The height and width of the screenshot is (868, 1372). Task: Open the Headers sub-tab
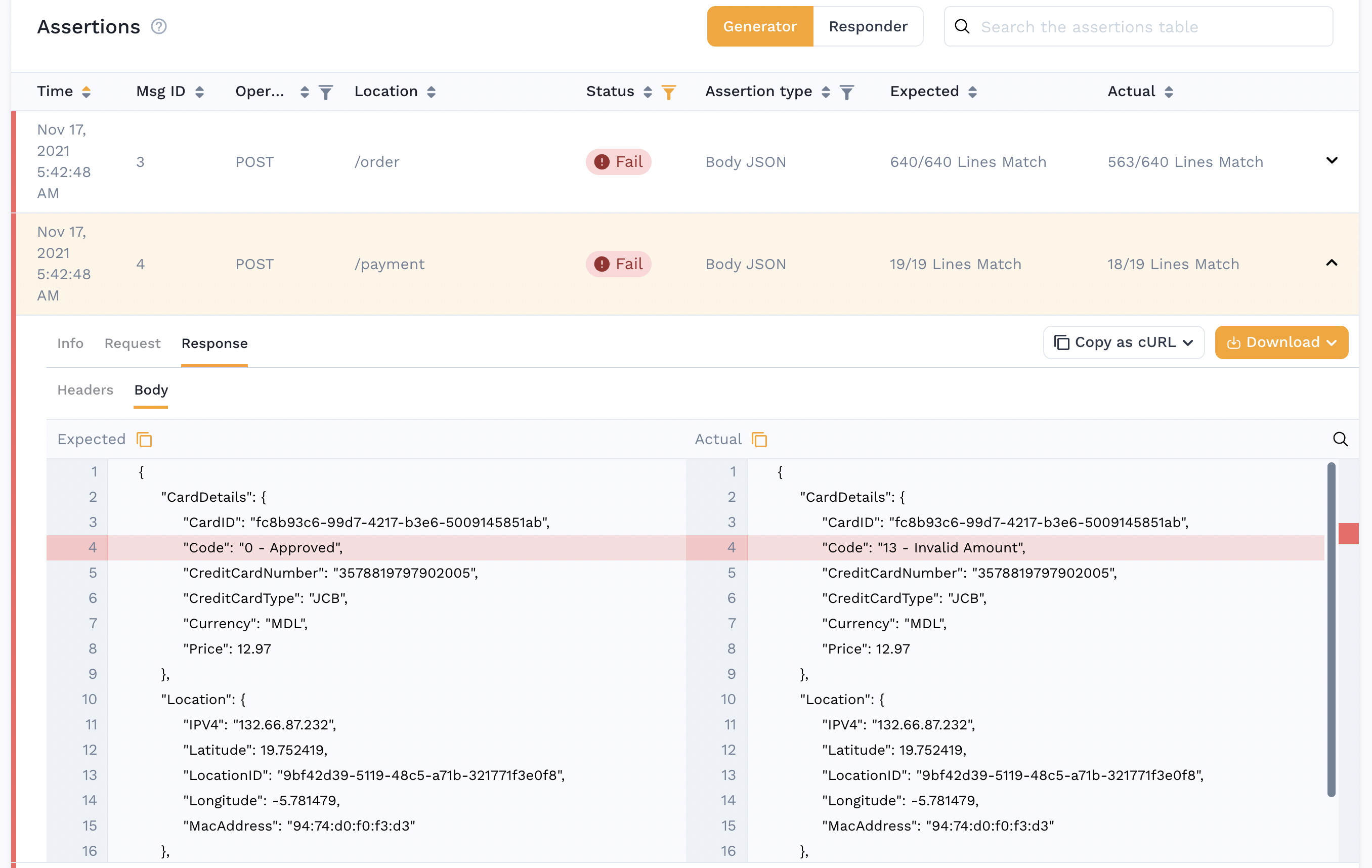point(85,390)
